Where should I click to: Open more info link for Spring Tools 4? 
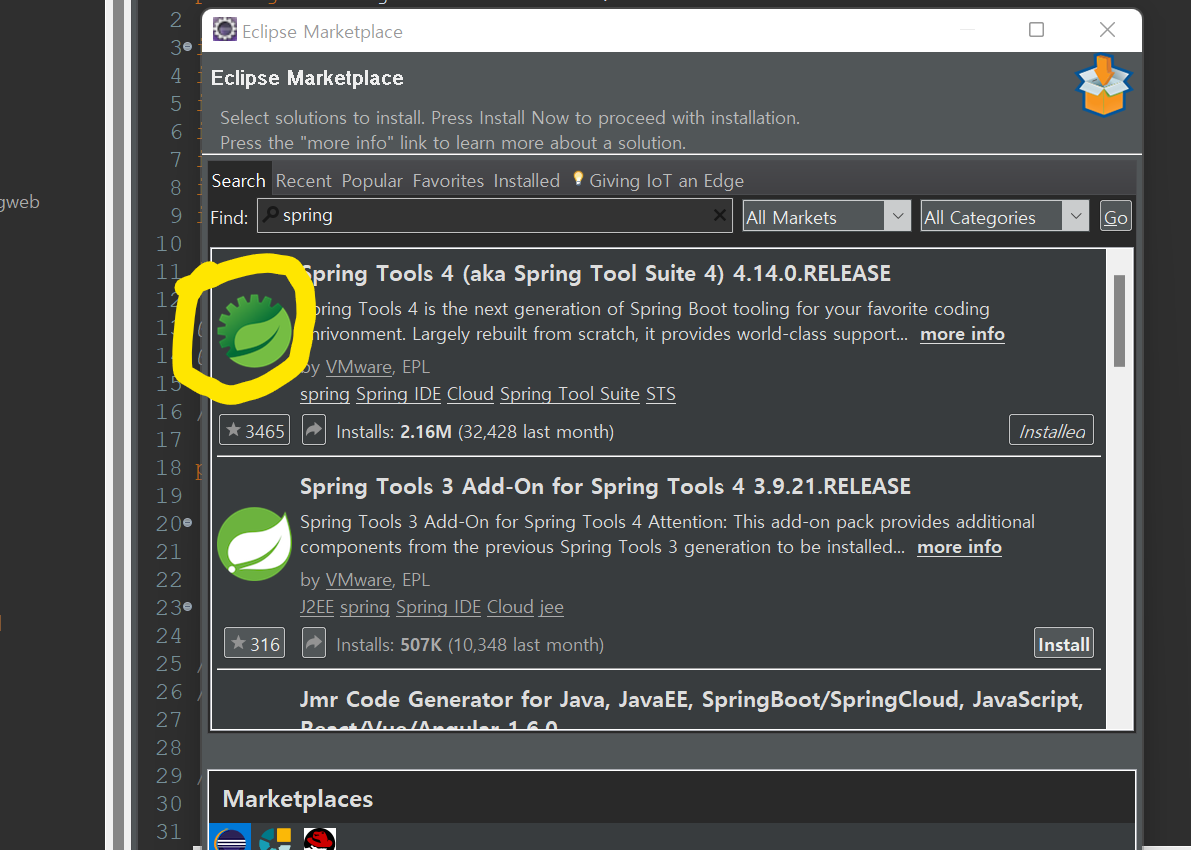[962, 334]
